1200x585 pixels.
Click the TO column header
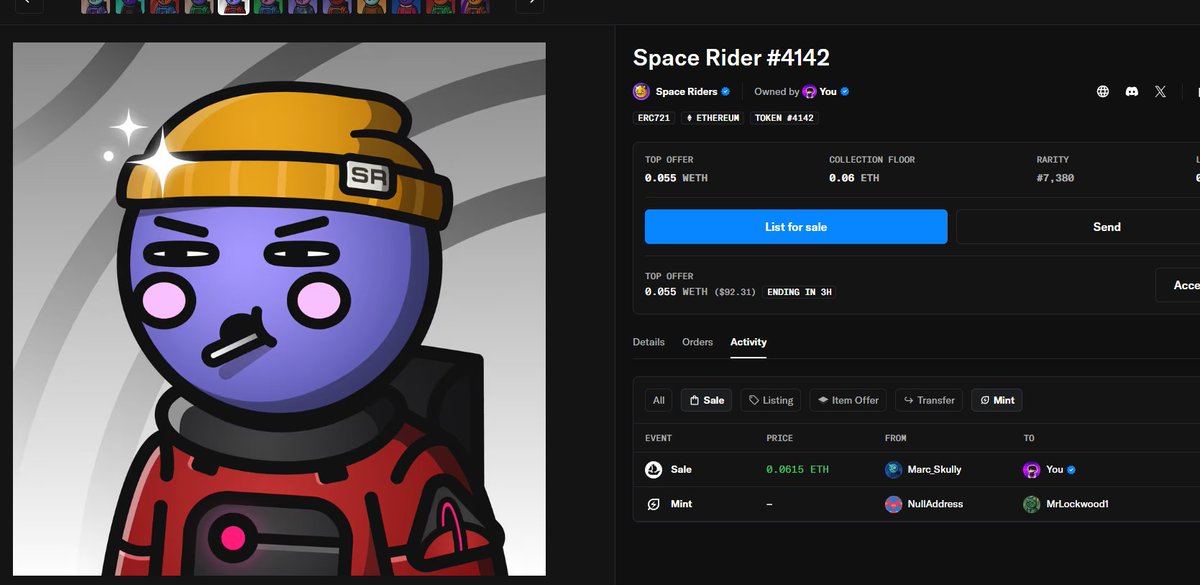(x=1028, y=438)
